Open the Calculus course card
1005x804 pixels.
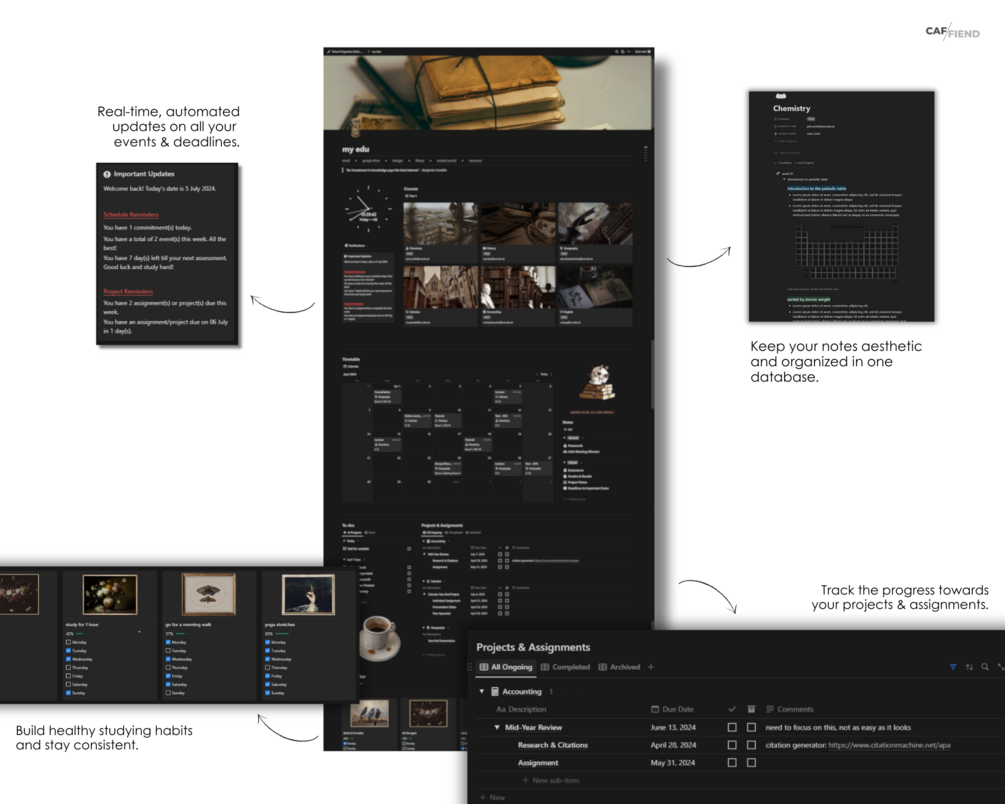[x=441, y=296]
